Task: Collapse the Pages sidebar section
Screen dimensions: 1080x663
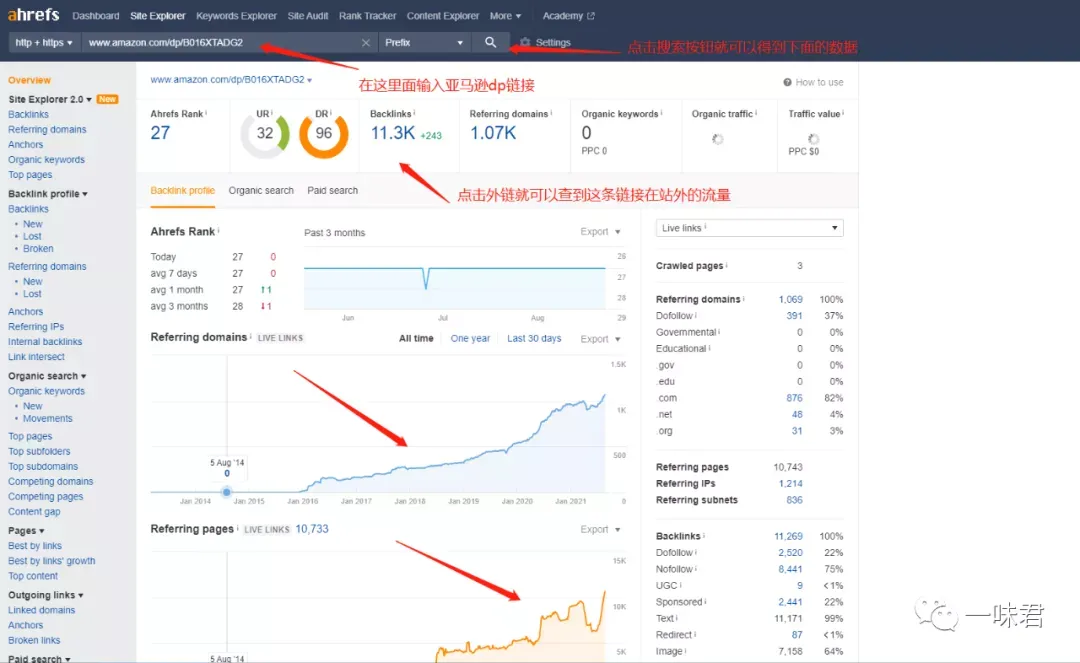Action: click(26, 531)
